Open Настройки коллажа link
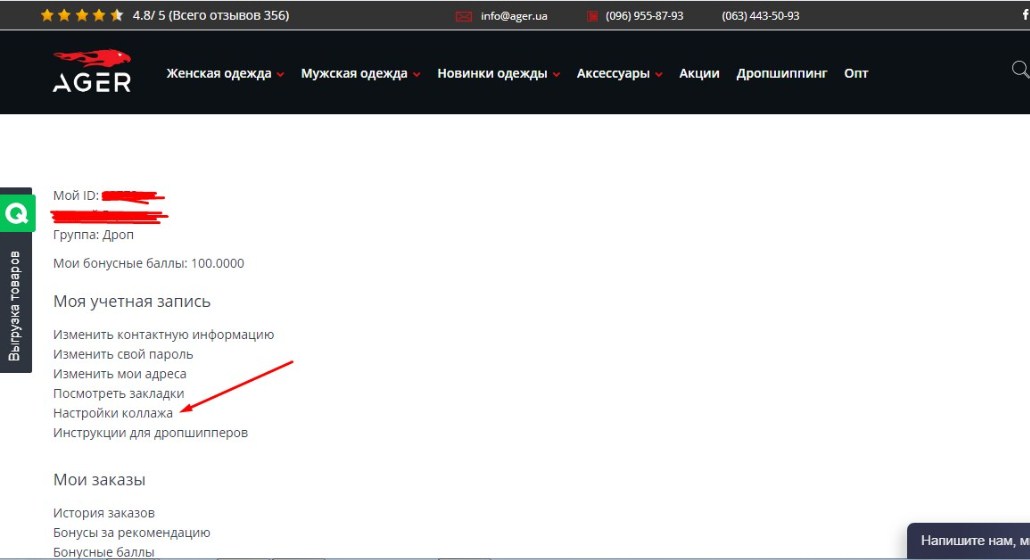Screen dimensions: 1030x560 [113, 413]
